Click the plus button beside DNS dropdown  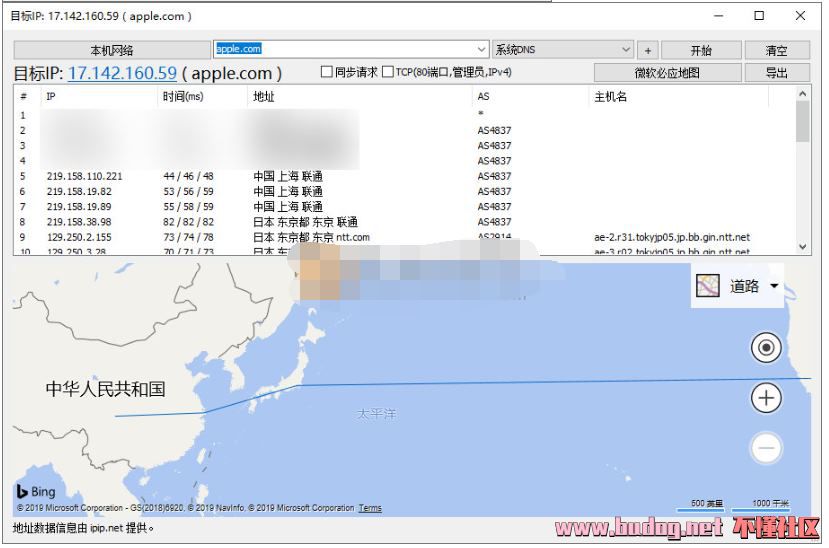coord(647,50)
